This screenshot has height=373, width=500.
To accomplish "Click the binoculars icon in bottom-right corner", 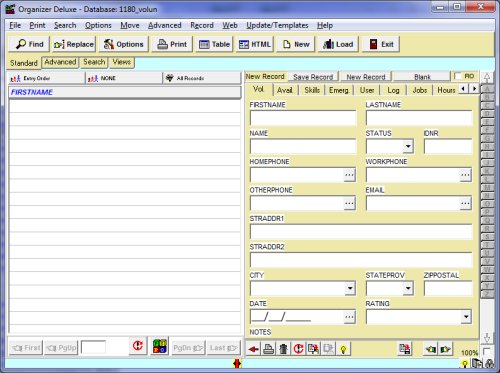I will [490, 364].
